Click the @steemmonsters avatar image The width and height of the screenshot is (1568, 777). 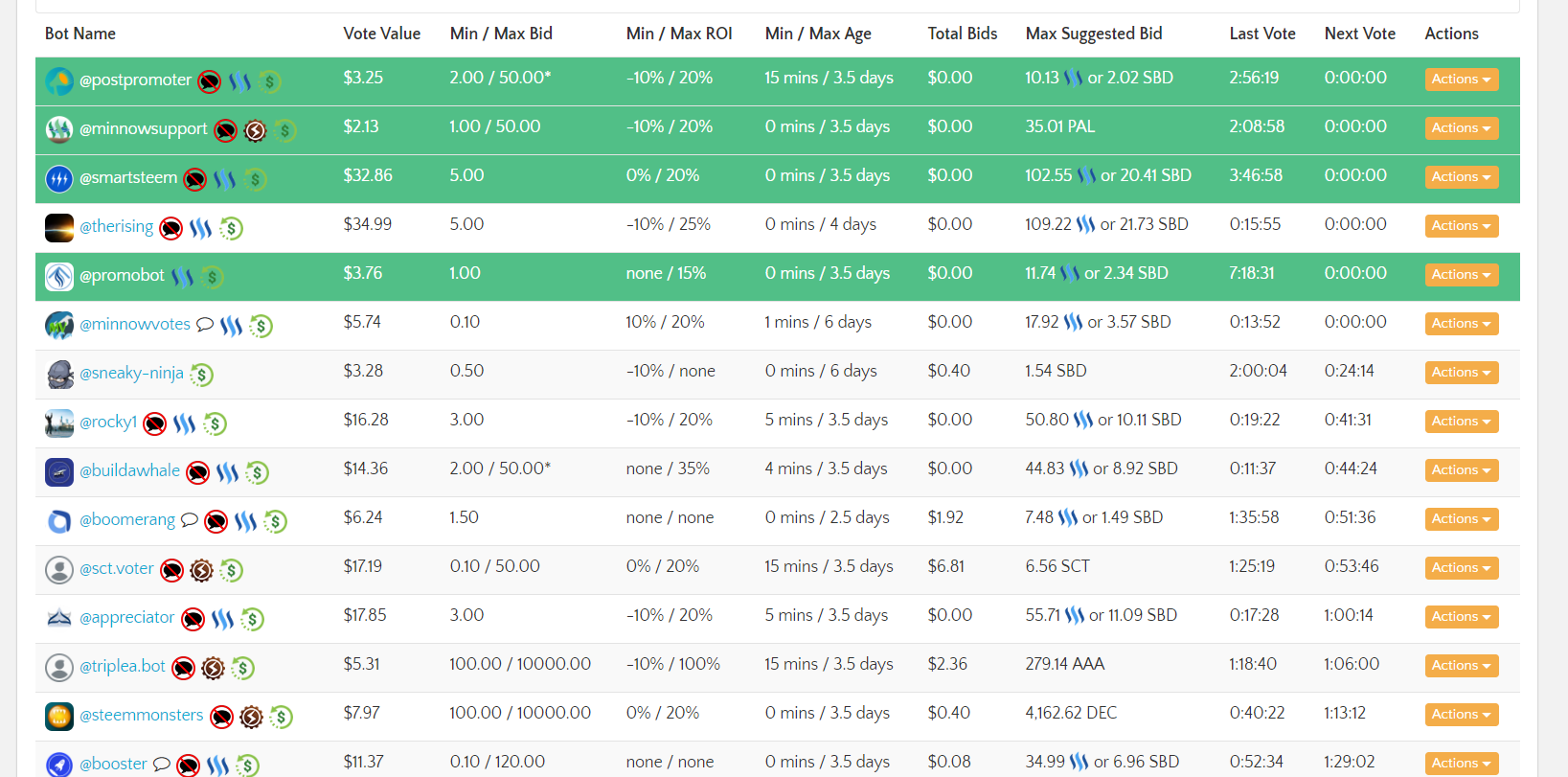(x=59, y=716)
